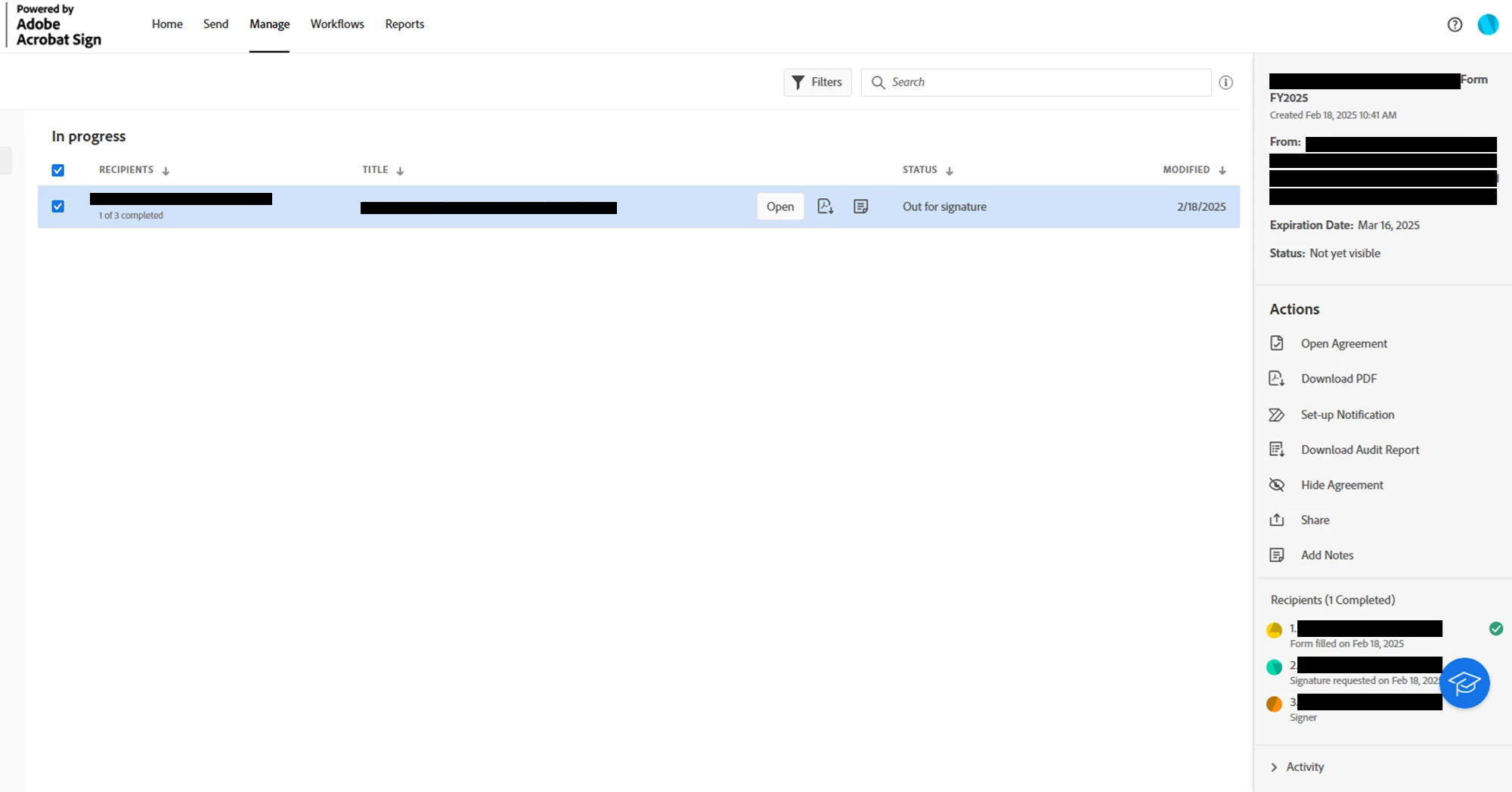Click the yellow avatar of recipient 1
Image resolution: width=1512 pixels, height=792 pixels.
(x=1274, y=630)
